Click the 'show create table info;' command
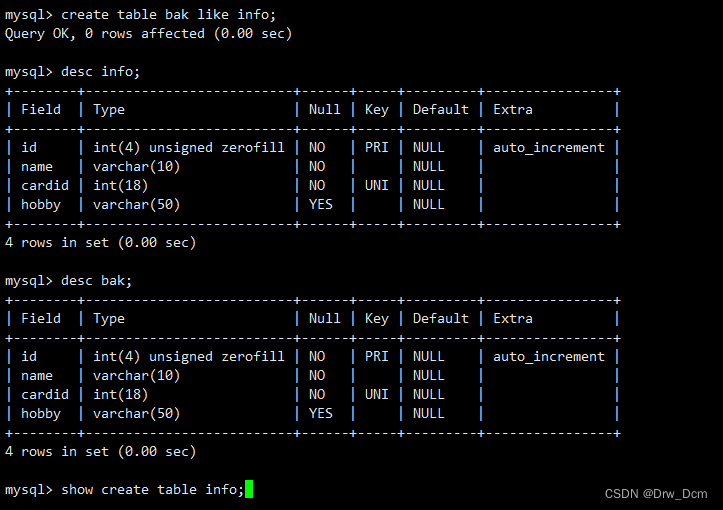This screenshot has width=723, height=510. point(153,489)
